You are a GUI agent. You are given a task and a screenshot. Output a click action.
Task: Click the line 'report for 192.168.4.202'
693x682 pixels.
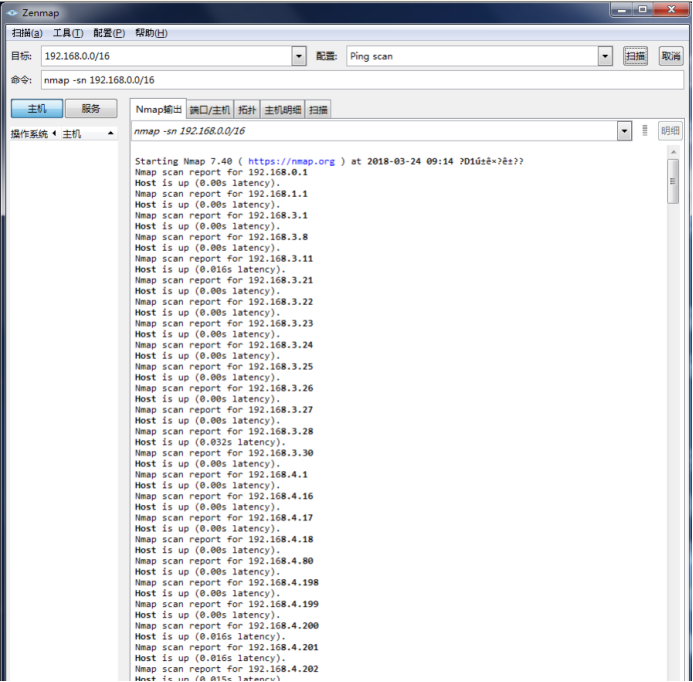point(227,669)
